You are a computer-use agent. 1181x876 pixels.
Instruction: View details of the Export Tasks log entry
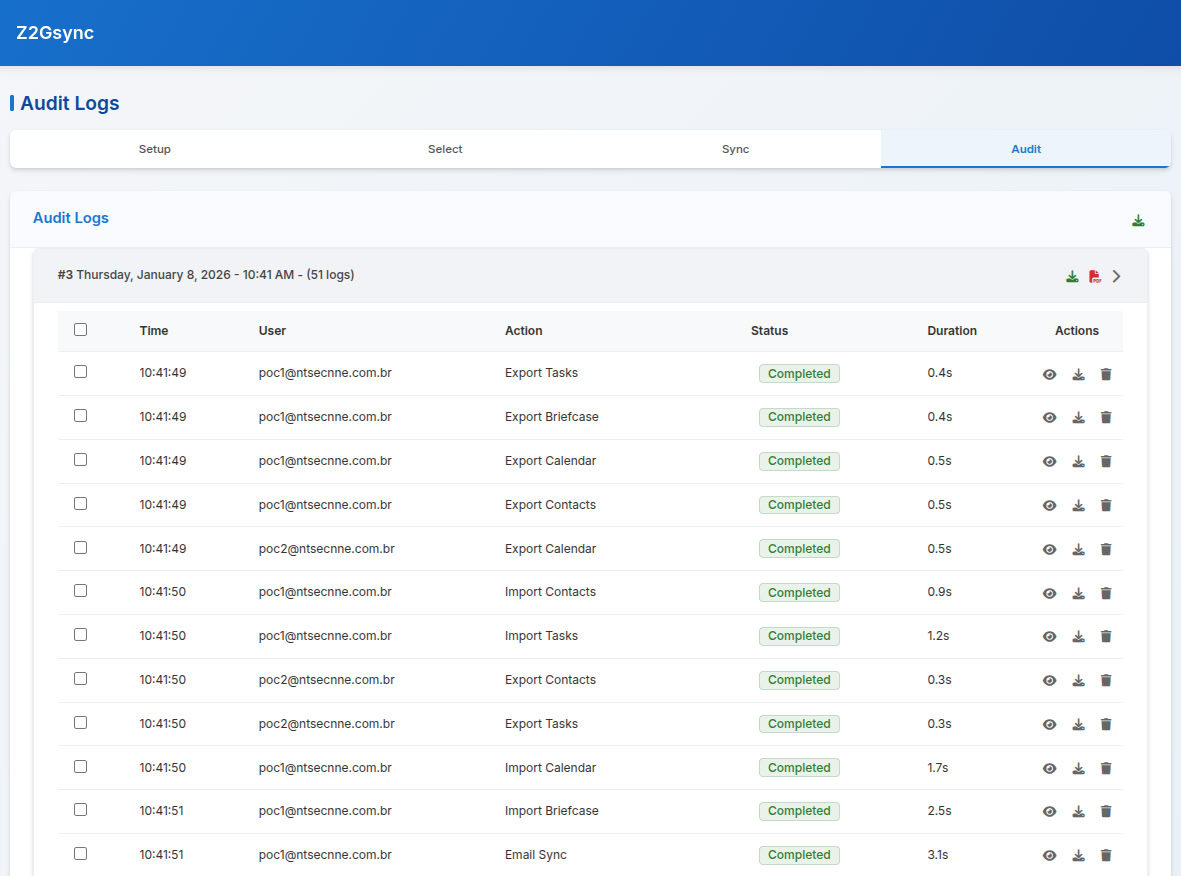[x=1049, y=373]
